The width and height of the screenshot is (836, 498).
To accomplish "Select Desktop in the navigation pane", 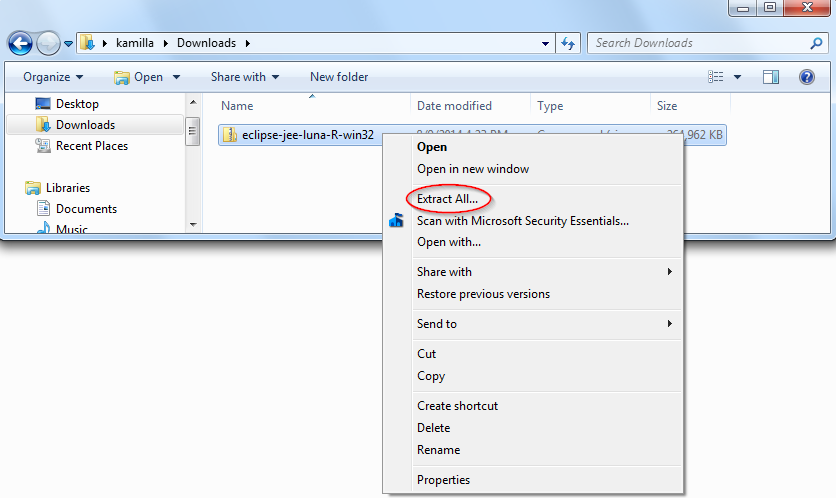I will (77, 104).
